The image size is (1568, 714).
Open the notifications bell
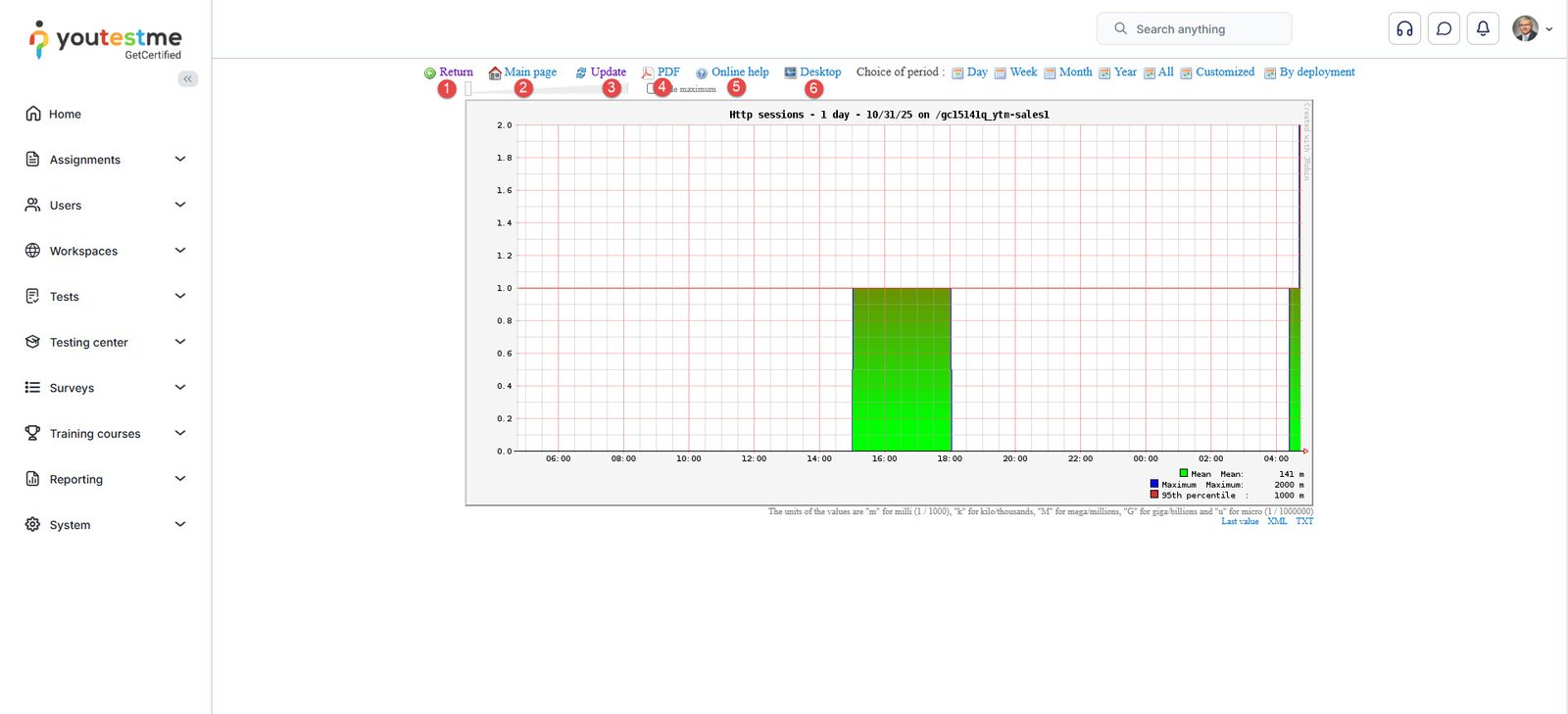(1483, 28)
